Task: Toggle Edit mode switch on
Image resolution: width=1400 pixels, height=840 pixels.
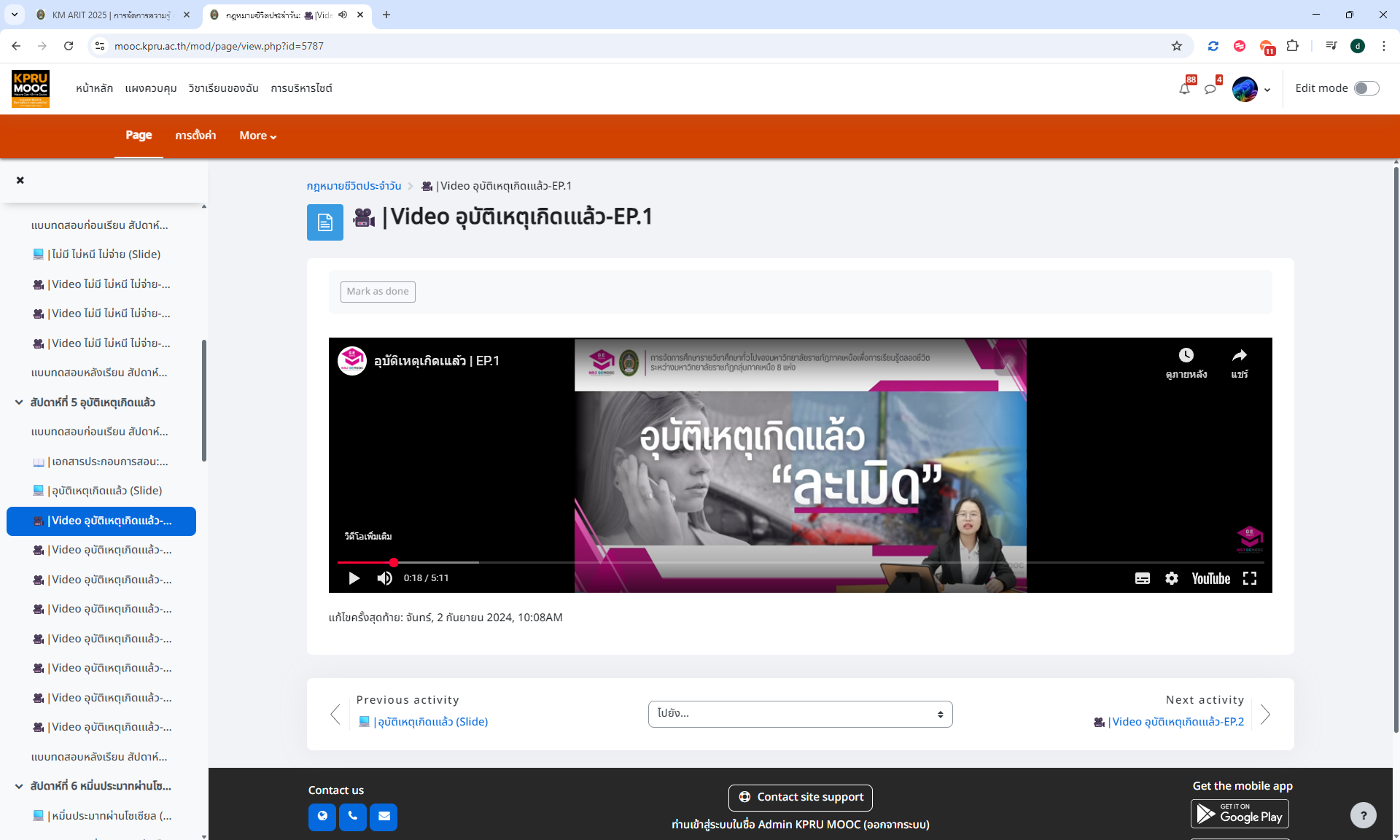Action: [x=1366, y=87]
